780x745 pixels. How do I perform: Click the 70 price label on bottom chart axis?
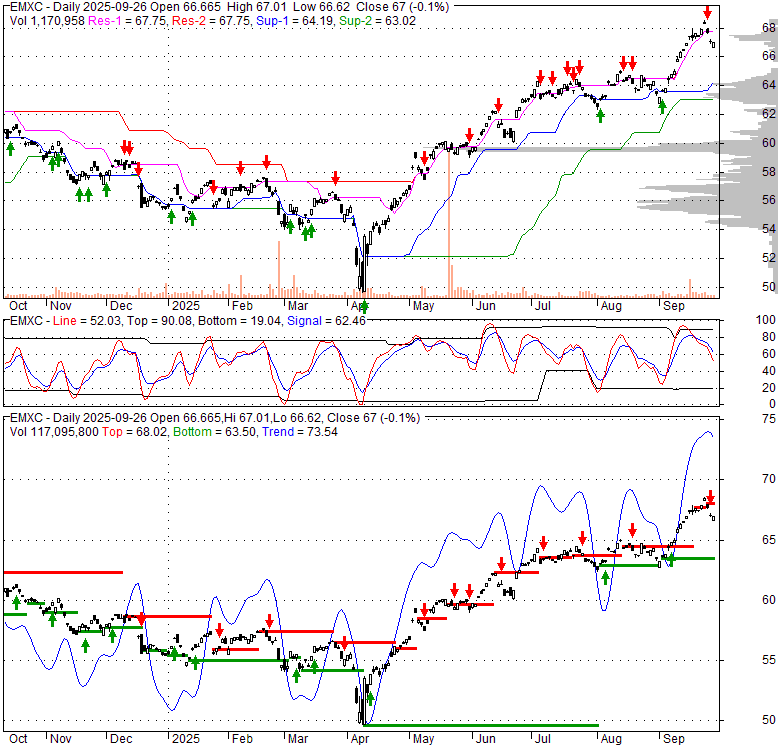(x=769, y=479)
